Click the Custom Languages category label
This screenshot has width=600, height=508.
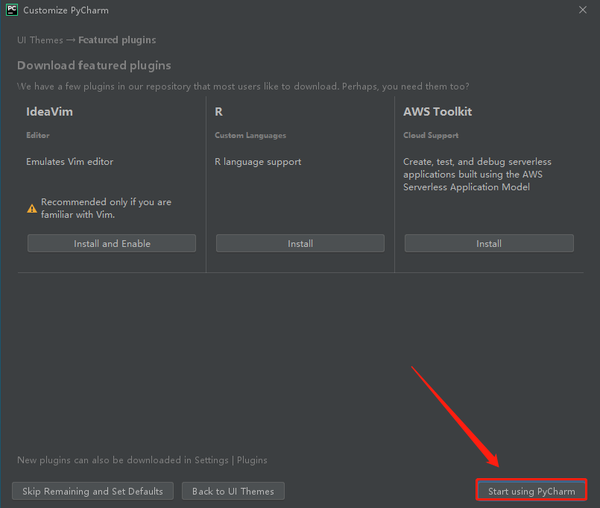pos(250,135)
